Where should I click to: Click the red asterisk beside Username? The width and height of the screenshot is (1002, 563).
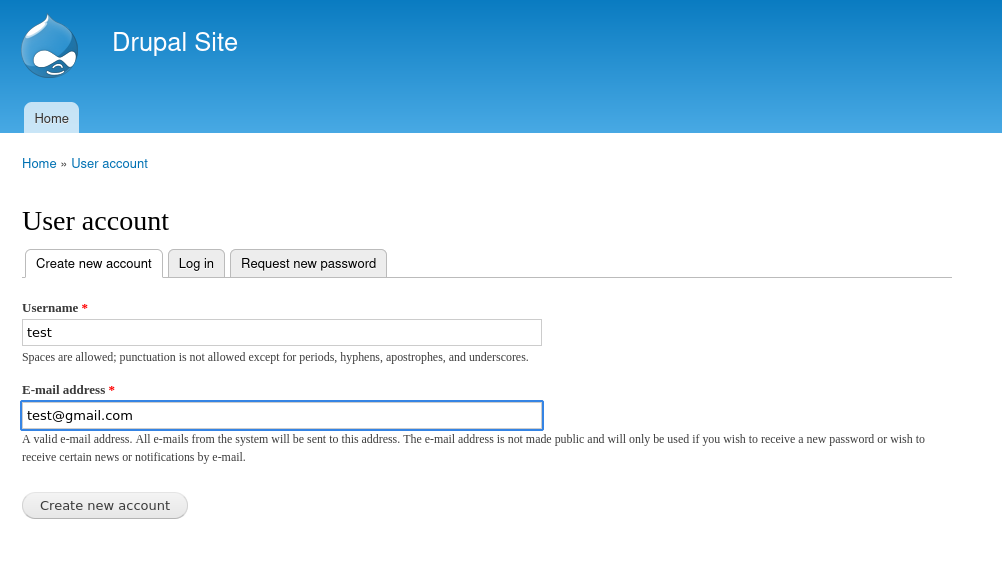point(85,308)
